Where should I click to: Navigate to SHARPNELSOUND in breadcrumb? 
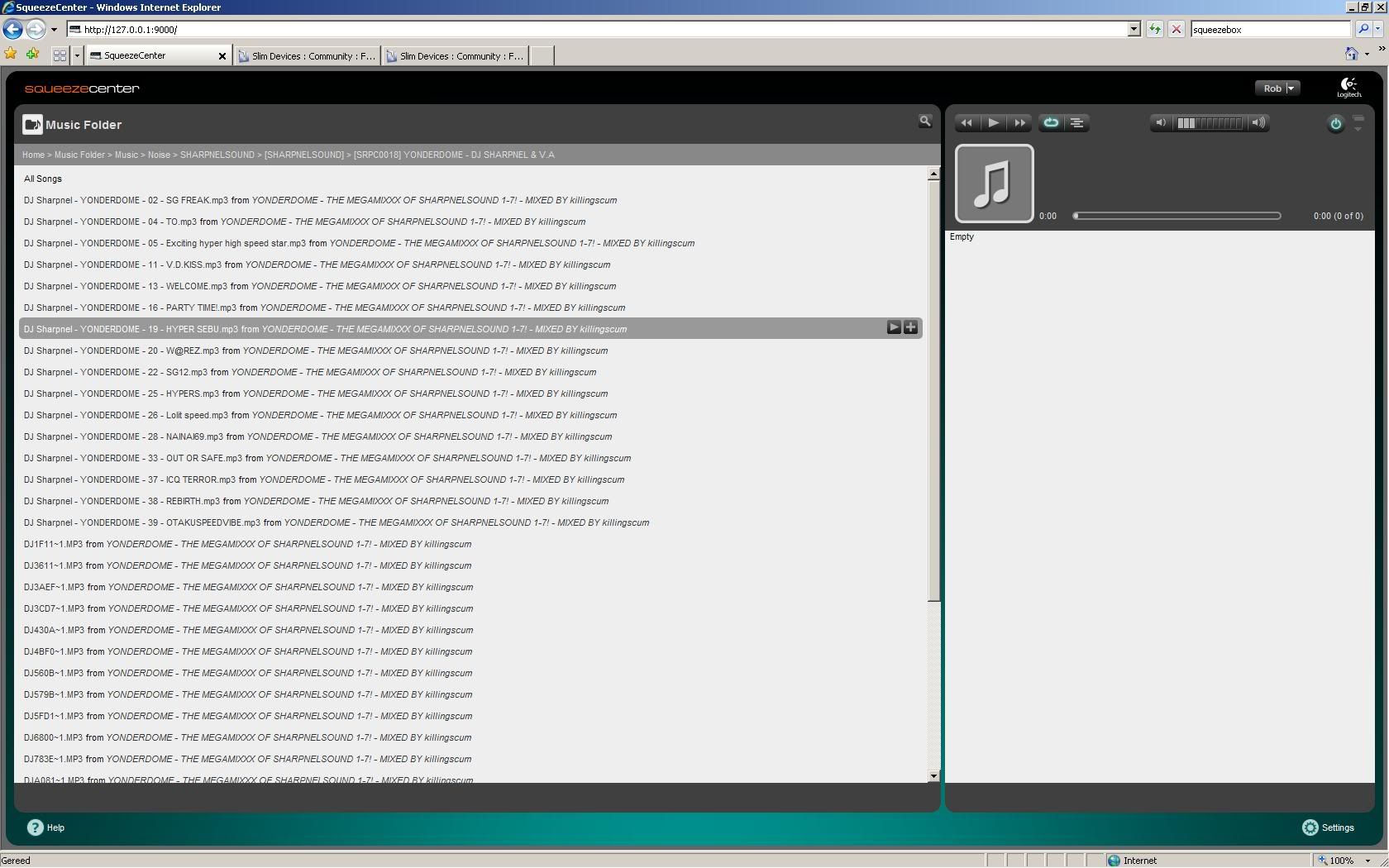pos(217,155)
